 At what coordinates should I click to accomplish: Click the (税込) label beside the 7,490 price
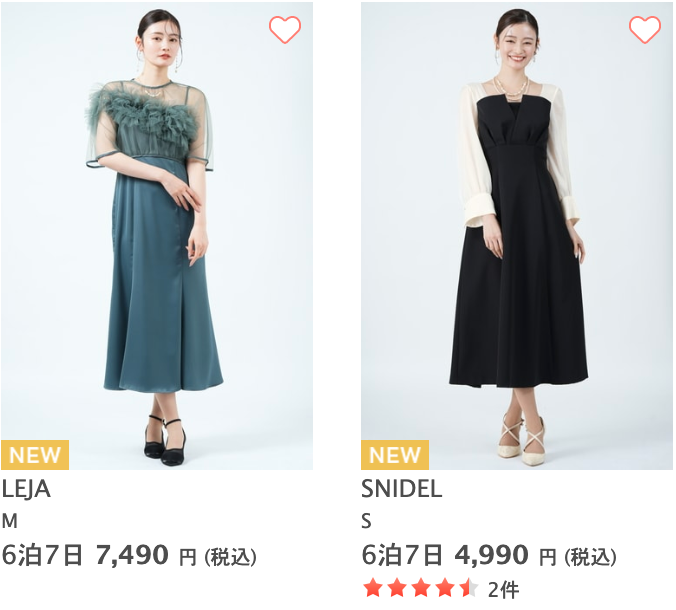(x=231, y=557)
